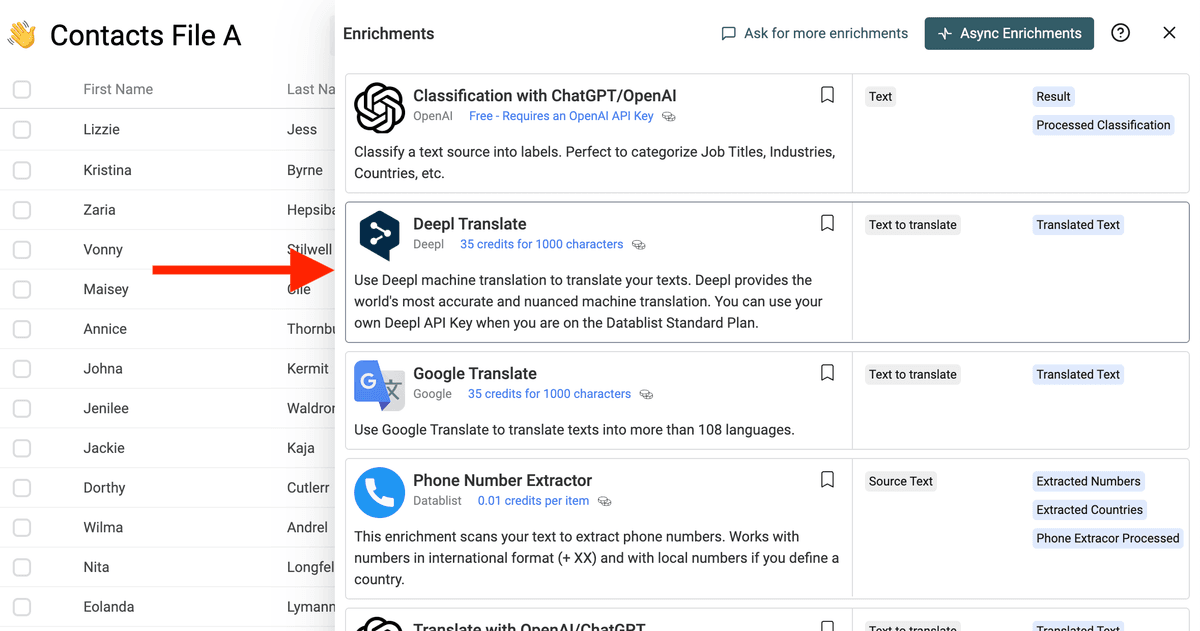Open the help question mark icon
Image resolution: width=1200 pixels, height=631 pixels.
(x=1121, y=33)
